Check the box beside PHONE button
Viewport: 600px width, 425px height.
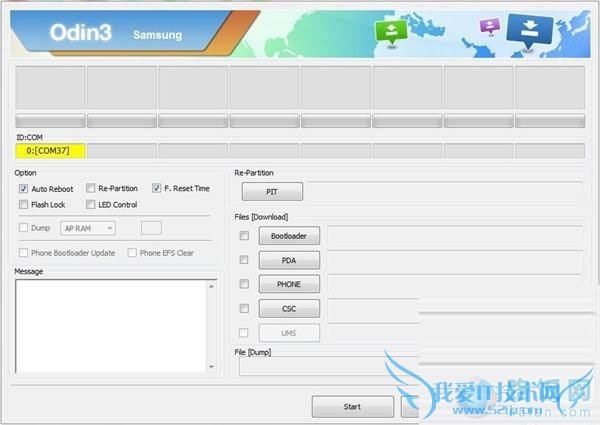pos(244,284)
